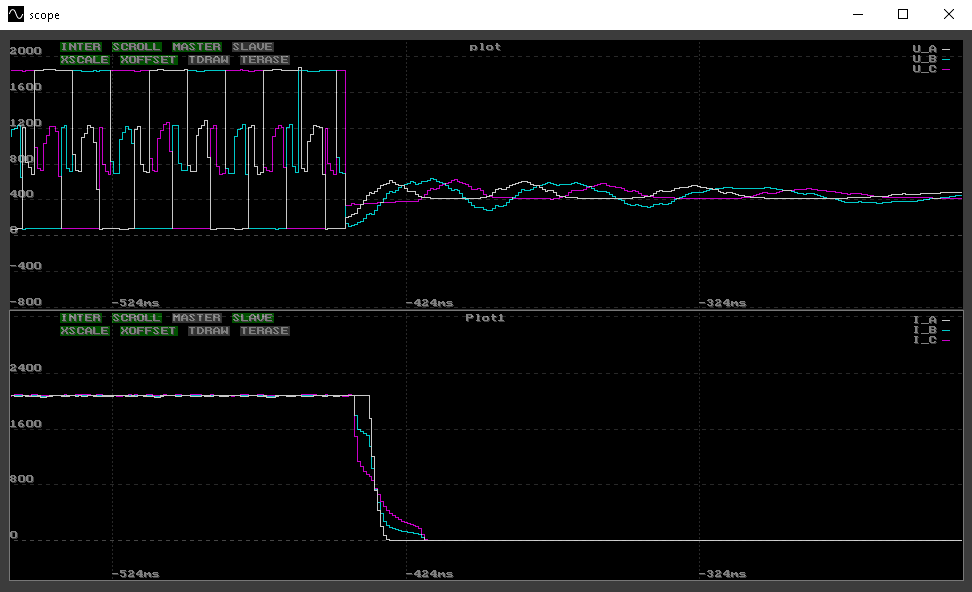Click the -400 y-axis label
The width and height of the screenshot is (972, 592).
coord(26,266)
